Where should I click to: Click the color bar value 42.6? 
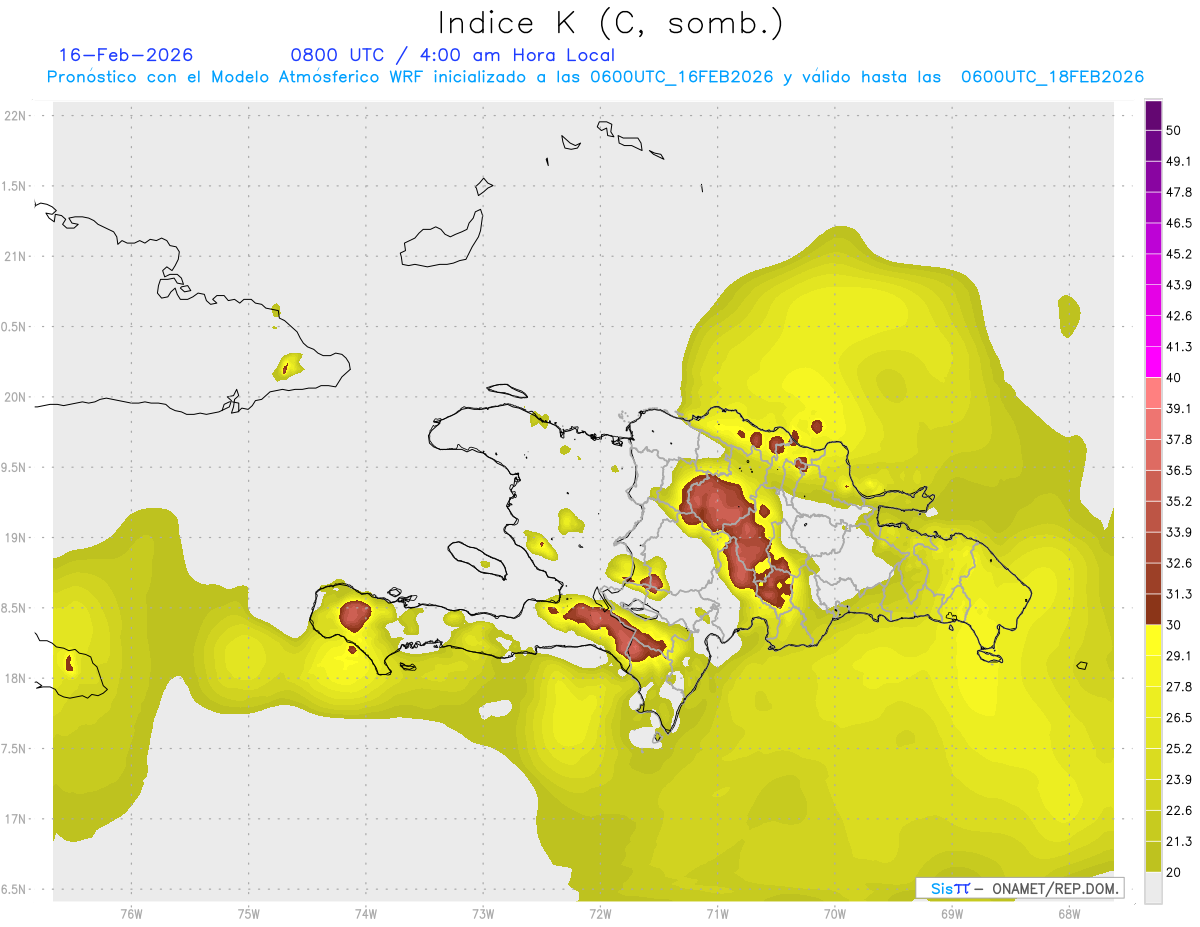(x=1179, y=316)
